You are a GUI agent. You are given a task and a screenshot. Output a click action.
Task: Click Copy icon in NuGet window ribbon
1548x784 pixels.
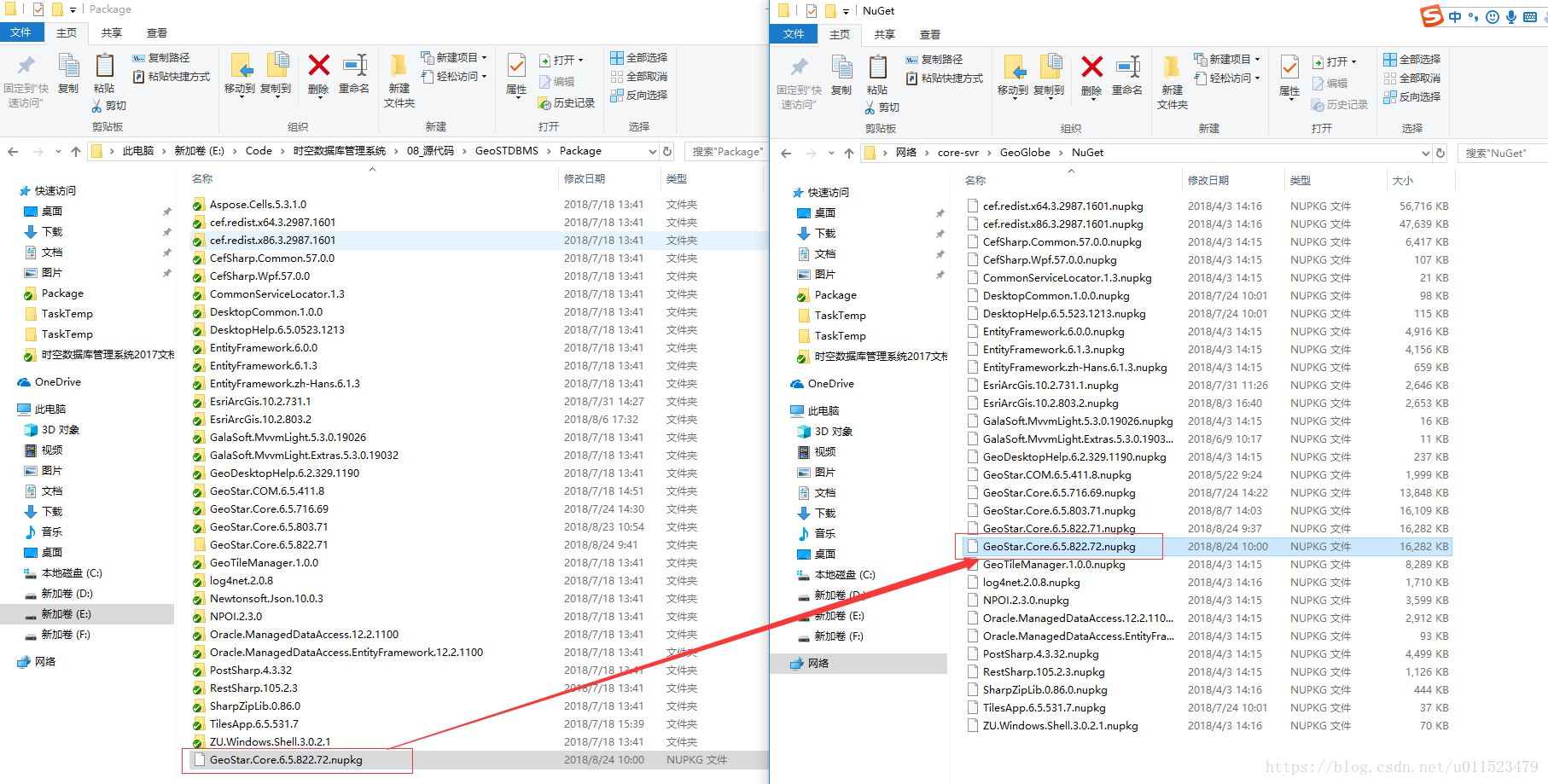pos(841,67)
